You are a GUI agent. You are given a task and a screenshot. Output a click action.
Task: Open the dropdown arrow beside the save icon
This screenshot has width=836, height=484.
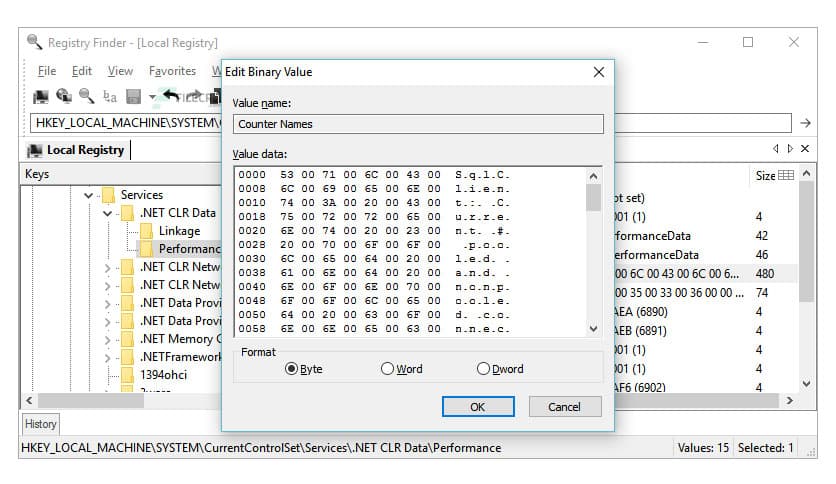pyautogui.click(x=152, y=97)
